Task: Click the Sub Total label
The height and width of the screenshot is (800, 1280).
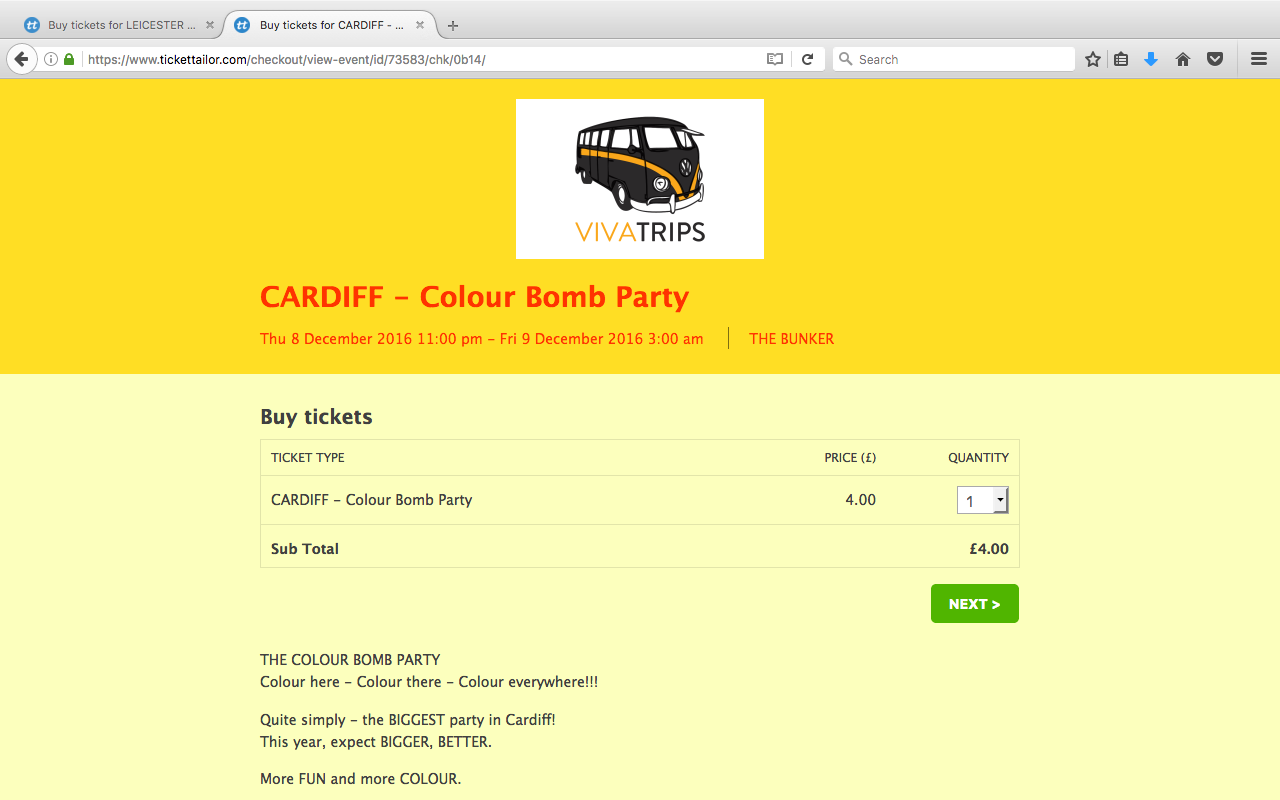Action: pos(305,549)
